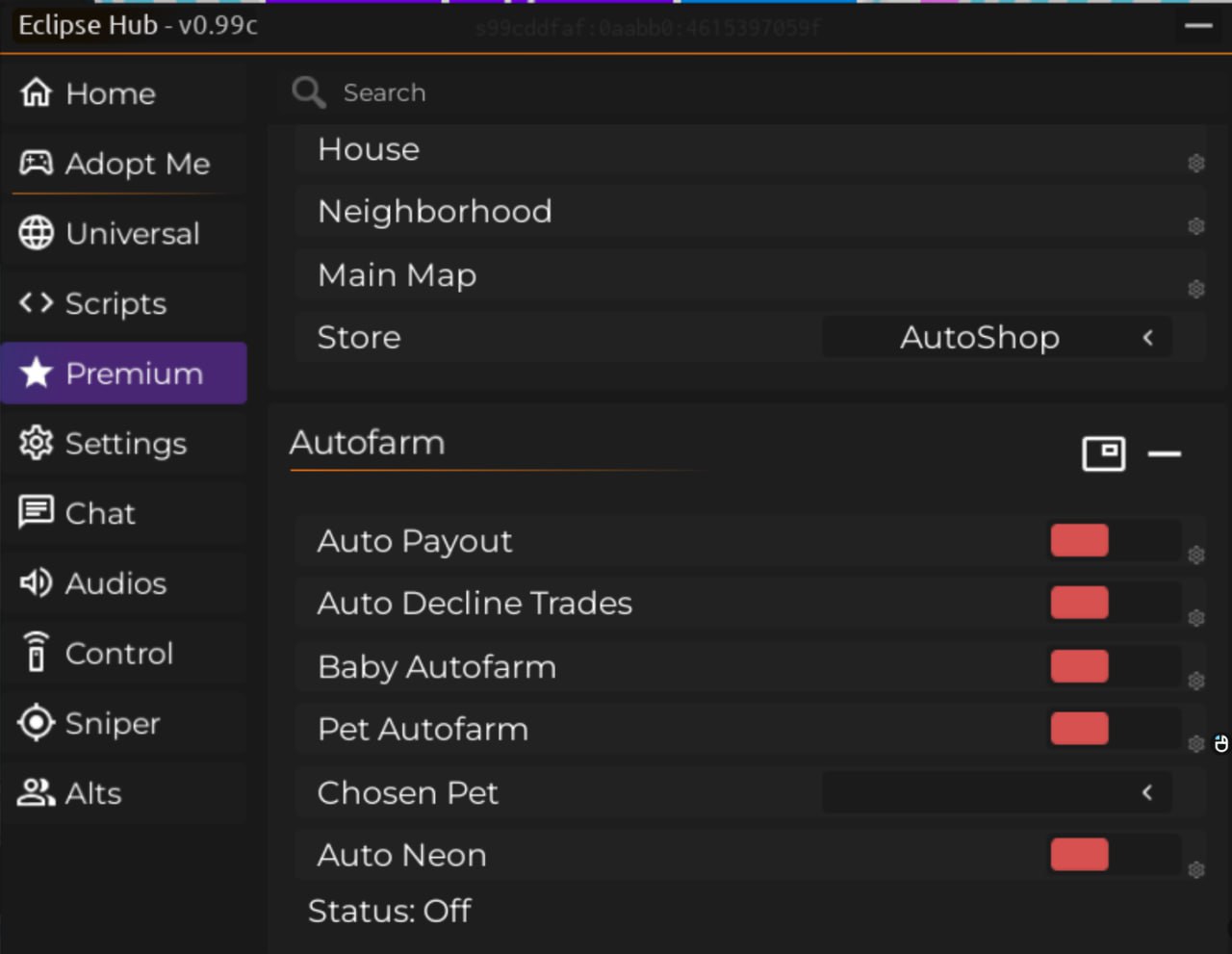This screenshot has width=1232, height=954.
Task: Click the Main Map teleport button
Action: (x=751, y=274)
